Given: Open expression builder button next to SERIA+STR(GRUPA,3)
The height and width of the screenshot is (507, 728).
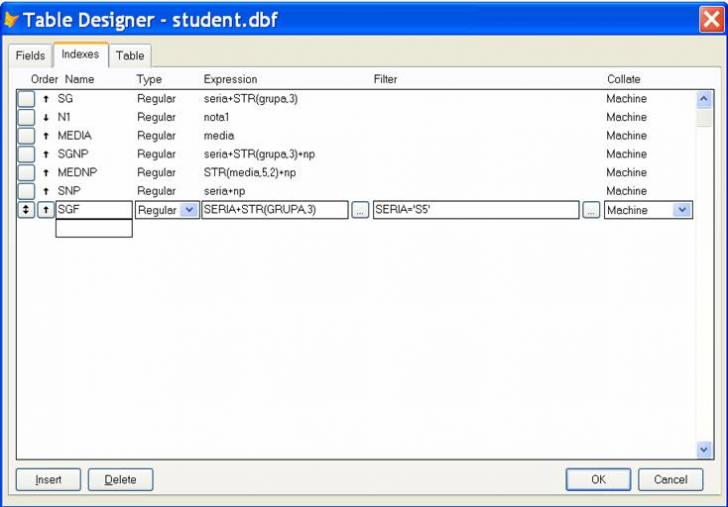Looking at the screenshot, I should tap(360, 210).
